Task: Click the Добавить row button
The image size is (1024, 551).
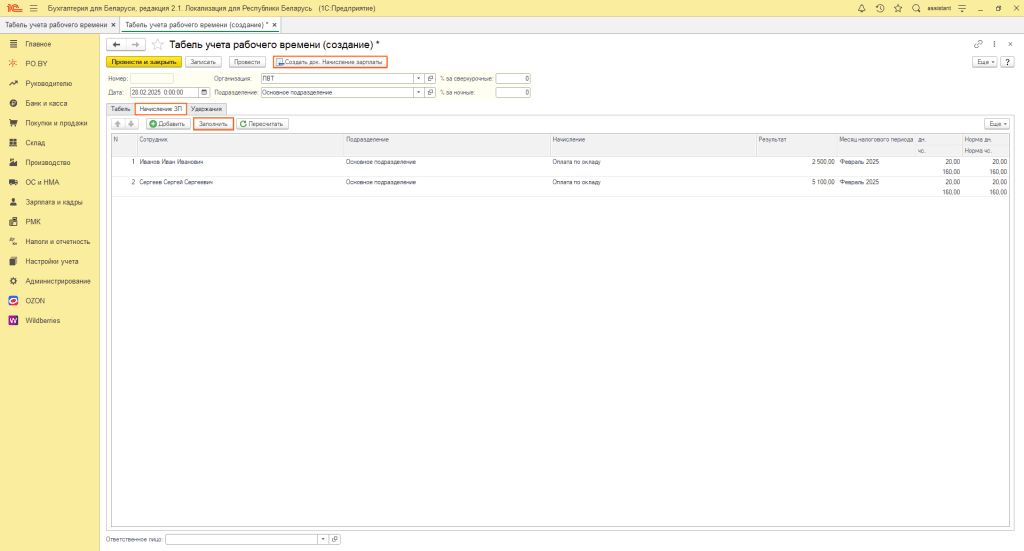Action: (x=168, y=124)
